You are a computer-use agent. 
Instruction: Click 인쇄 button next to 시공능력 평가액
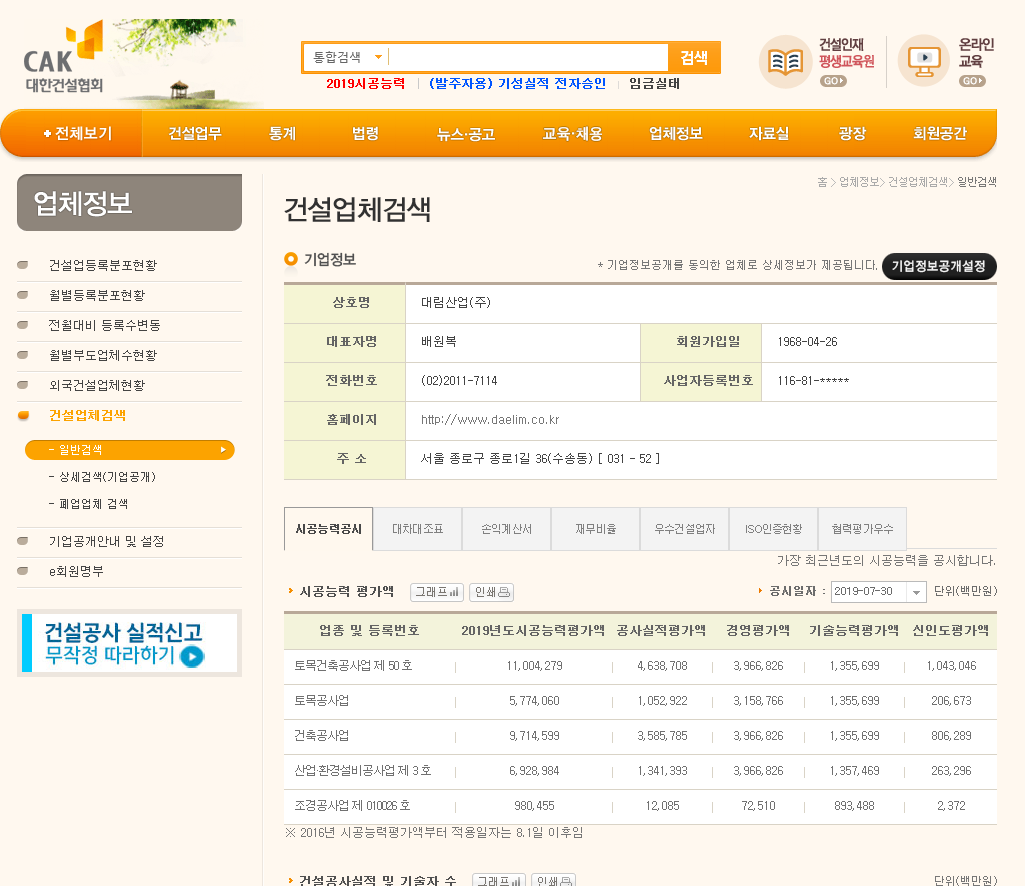492,592
